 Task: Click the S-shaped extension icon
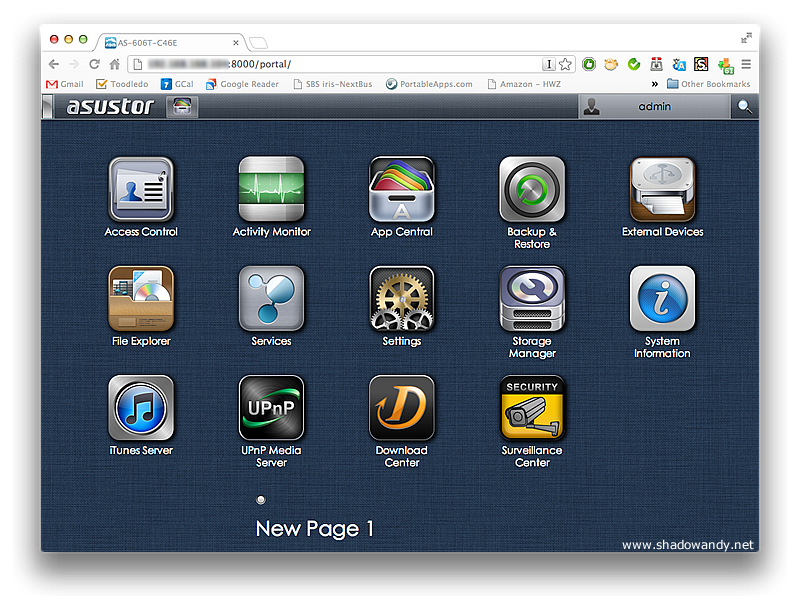click(701, 64)
